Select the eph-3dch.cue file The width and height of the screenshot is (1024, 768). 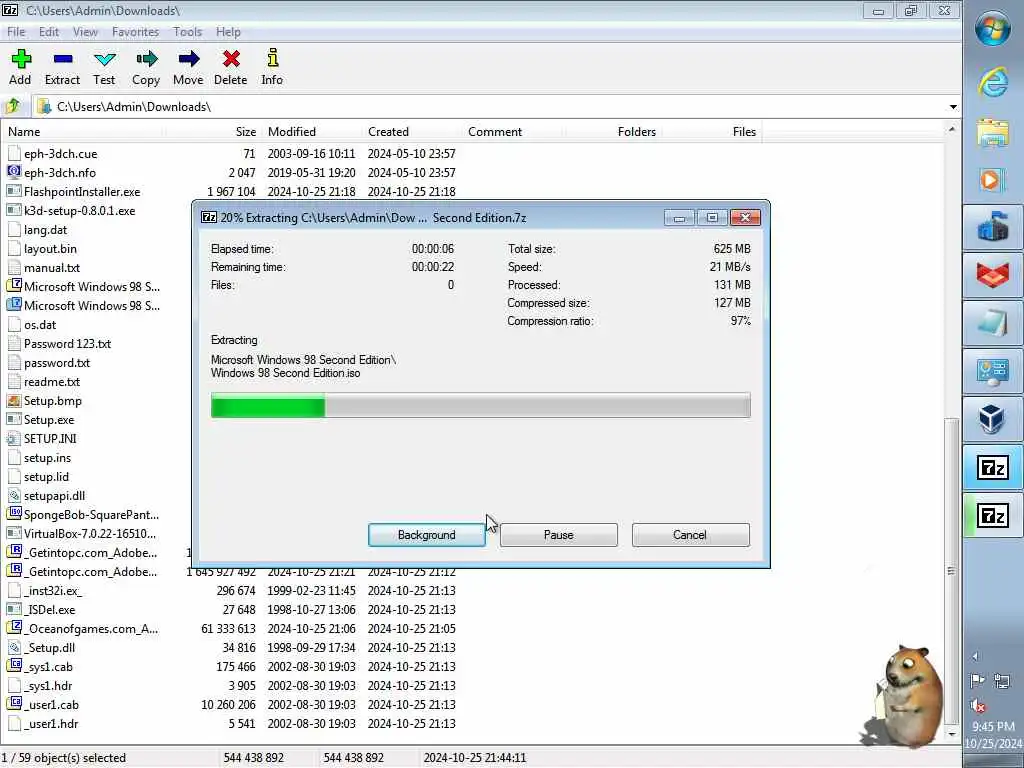click(60, 153)
